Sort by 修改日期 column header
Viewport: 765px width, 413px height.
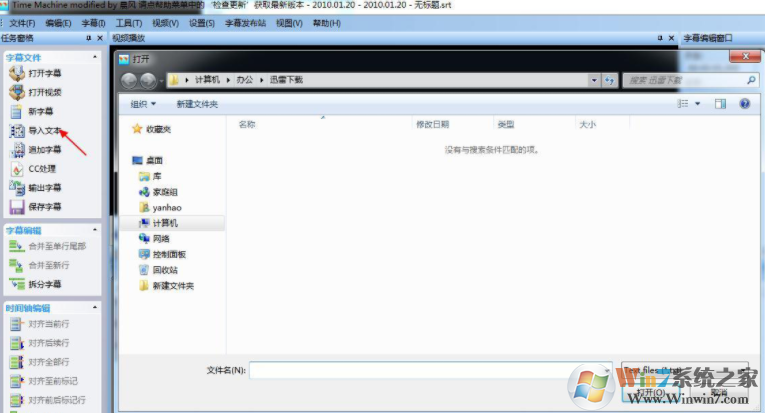432,124
